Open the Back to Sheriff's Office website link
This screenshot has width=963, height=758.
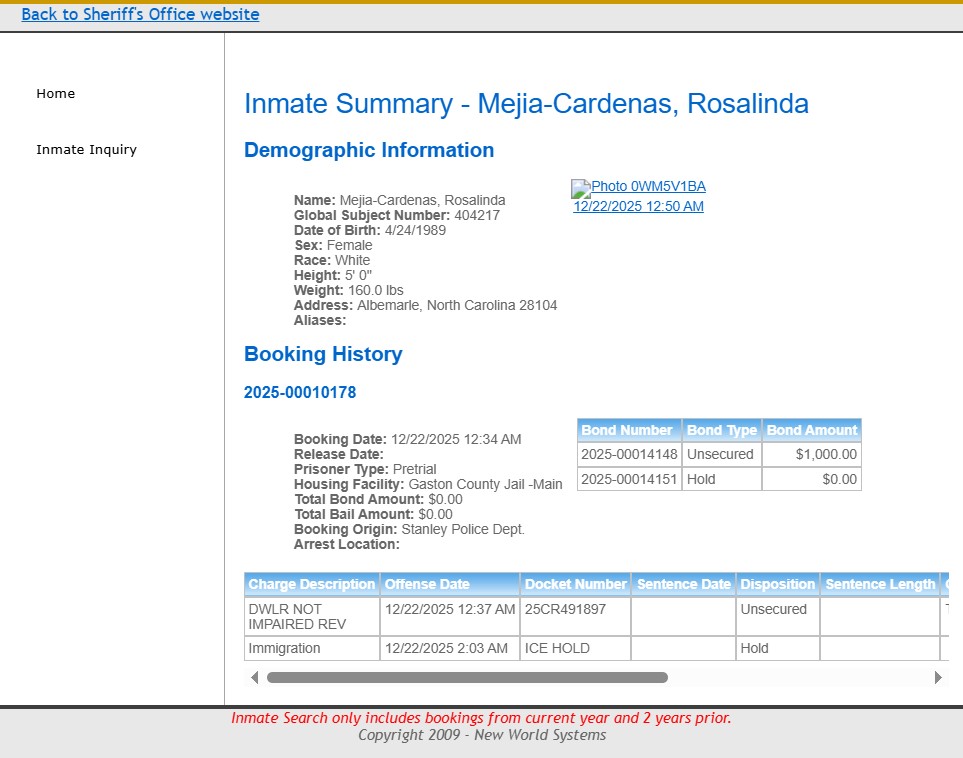click(x=140, y=15)
